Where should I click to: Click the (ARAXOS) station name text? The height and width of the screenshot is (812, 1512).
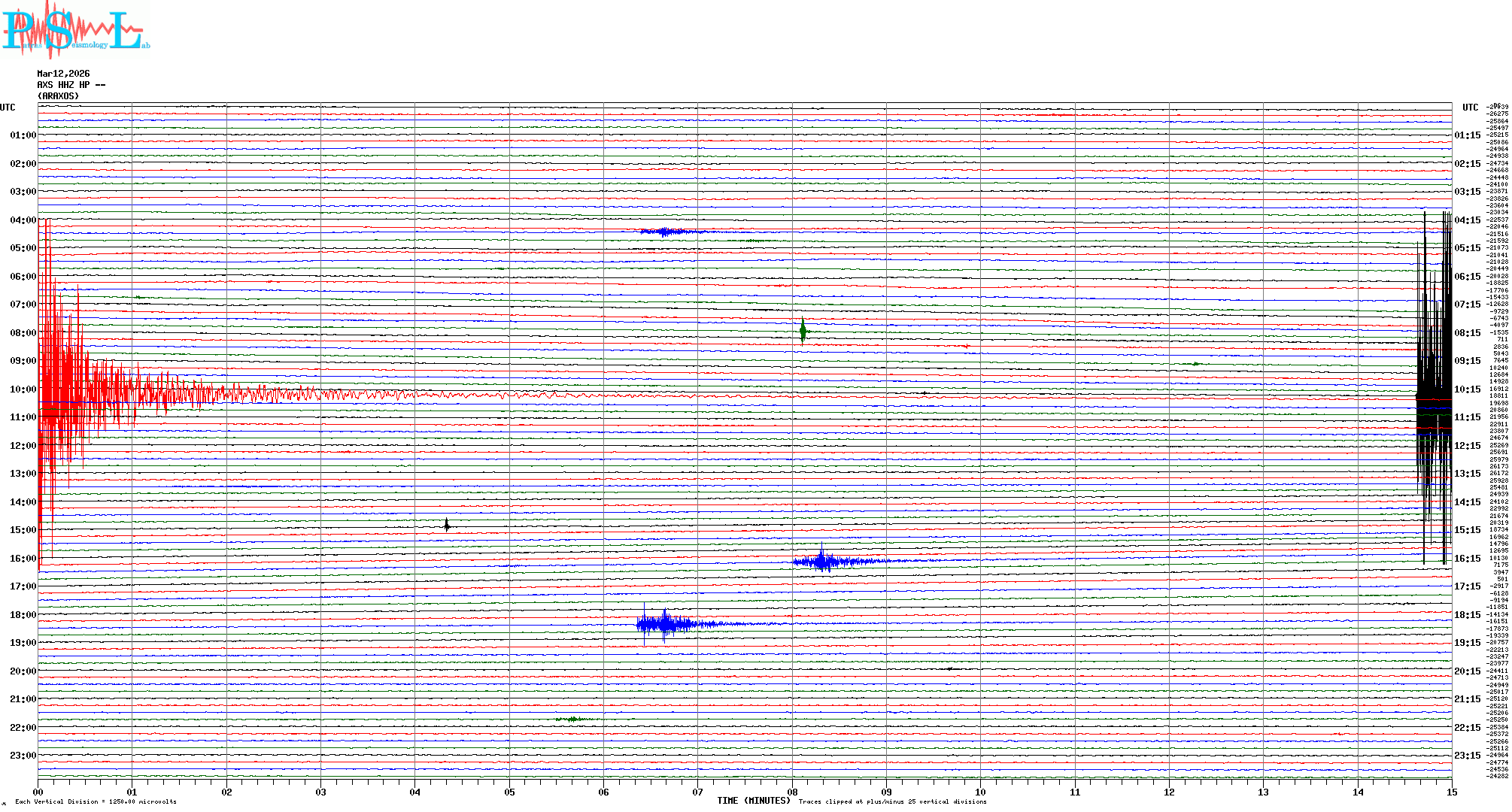[58, 96]
